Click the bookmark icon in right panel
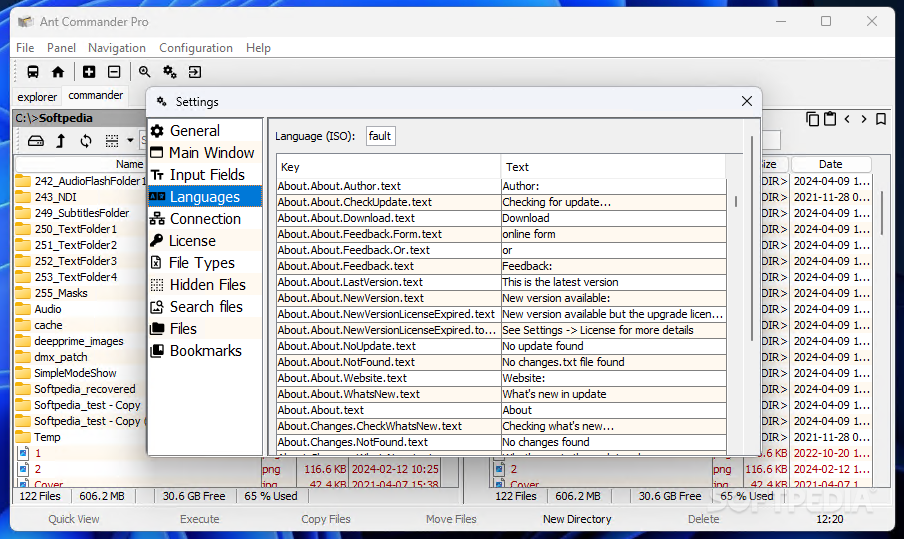904x539 pixels. click(880, 119)
